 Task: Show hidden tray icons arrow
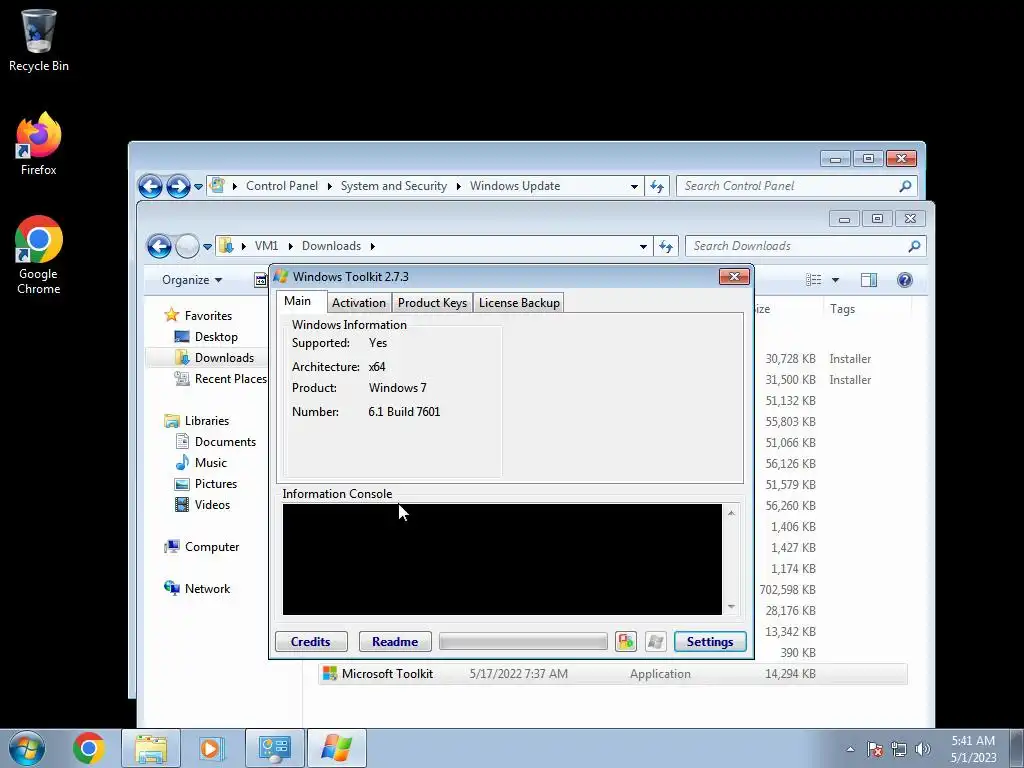850,749
